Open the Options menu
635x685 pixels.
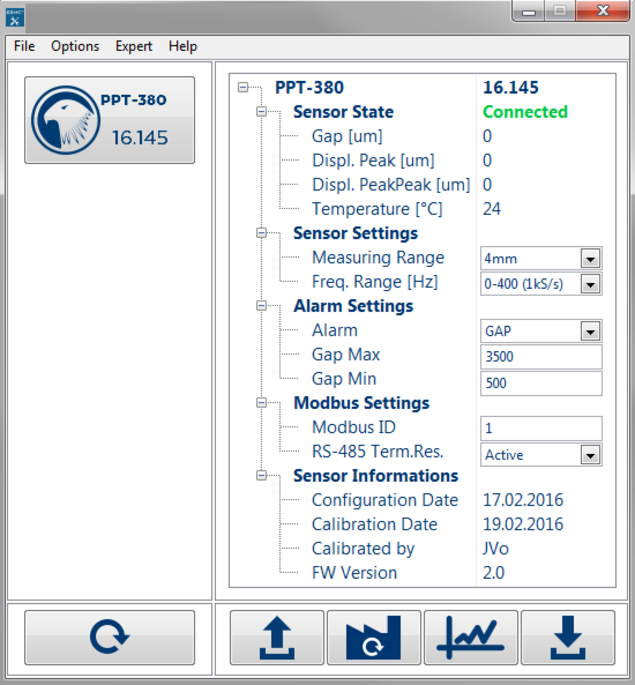pos(75,46)
